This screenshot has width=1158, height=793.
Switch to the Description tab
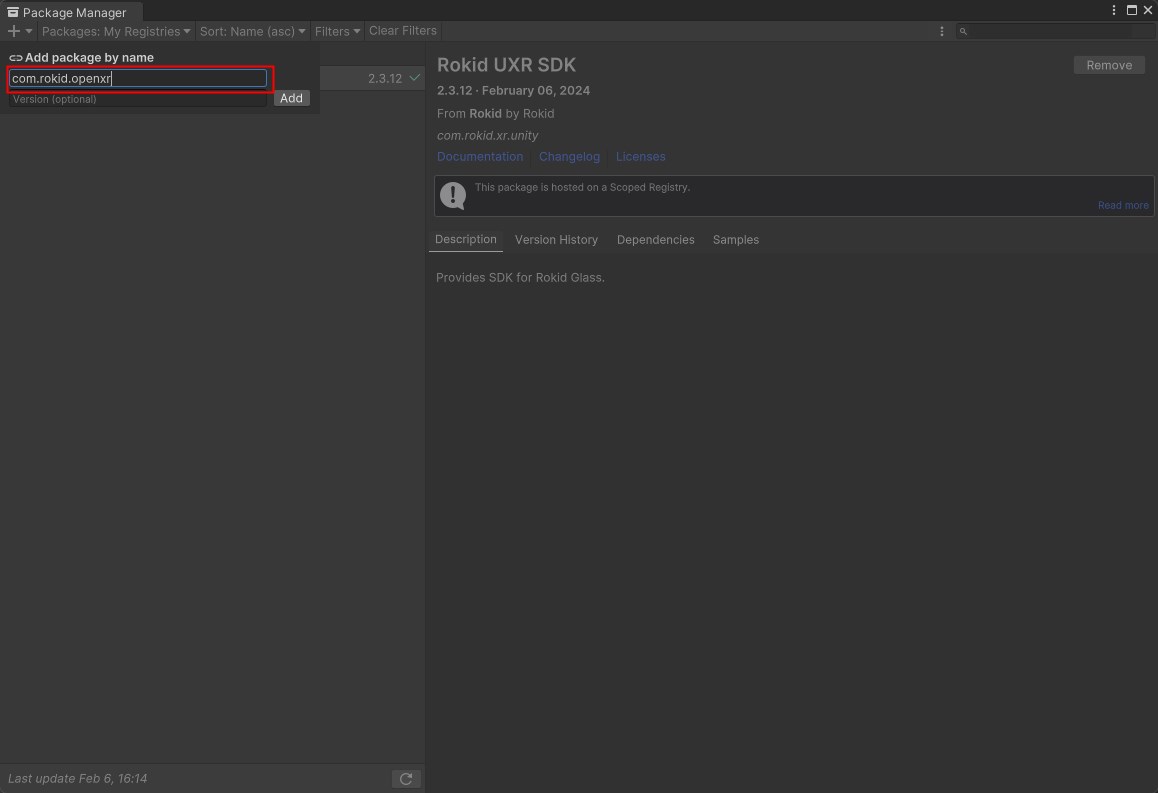click(466, 239)
